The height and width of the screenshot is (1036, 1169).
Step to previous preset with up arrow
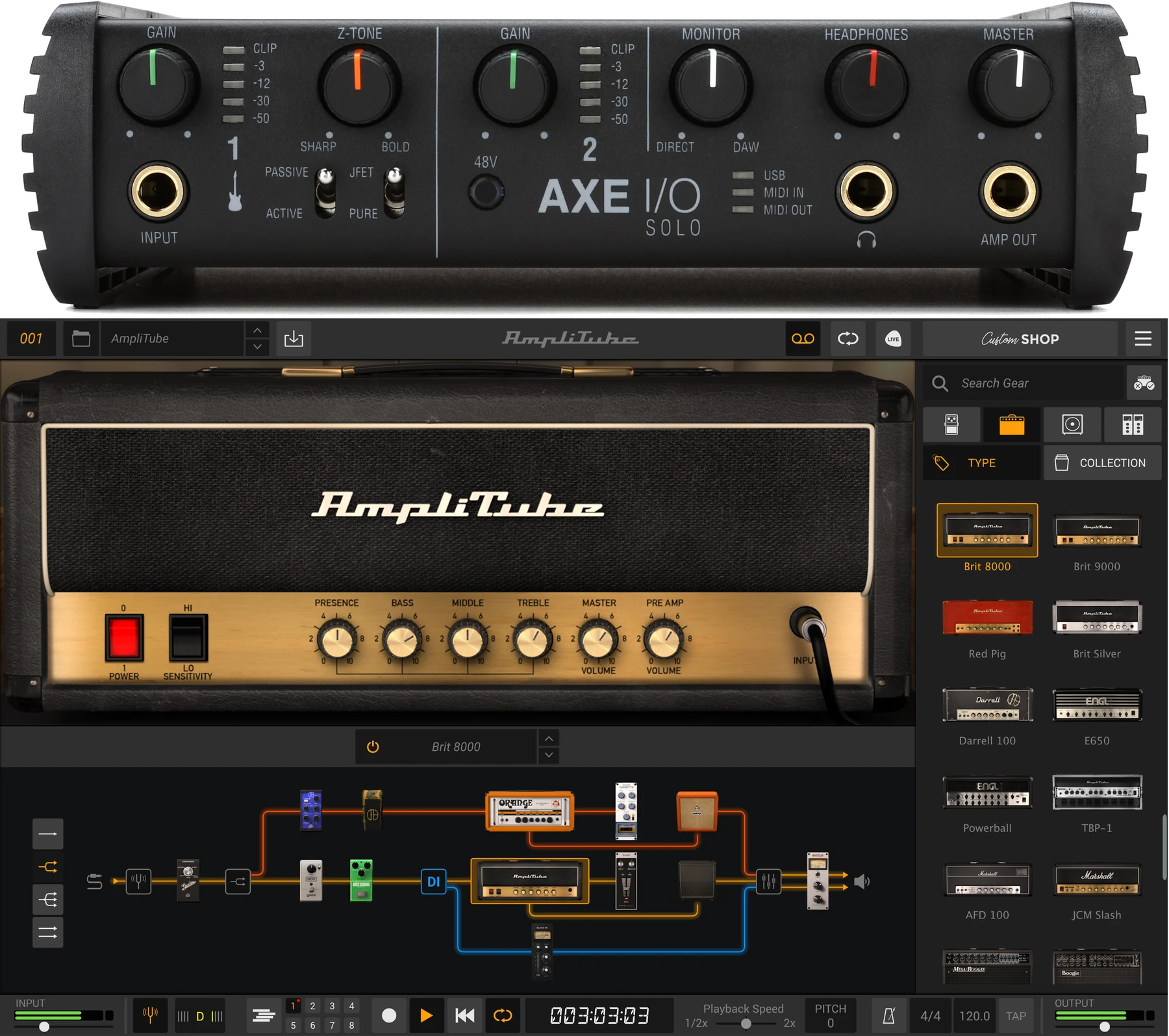[257, 330]
